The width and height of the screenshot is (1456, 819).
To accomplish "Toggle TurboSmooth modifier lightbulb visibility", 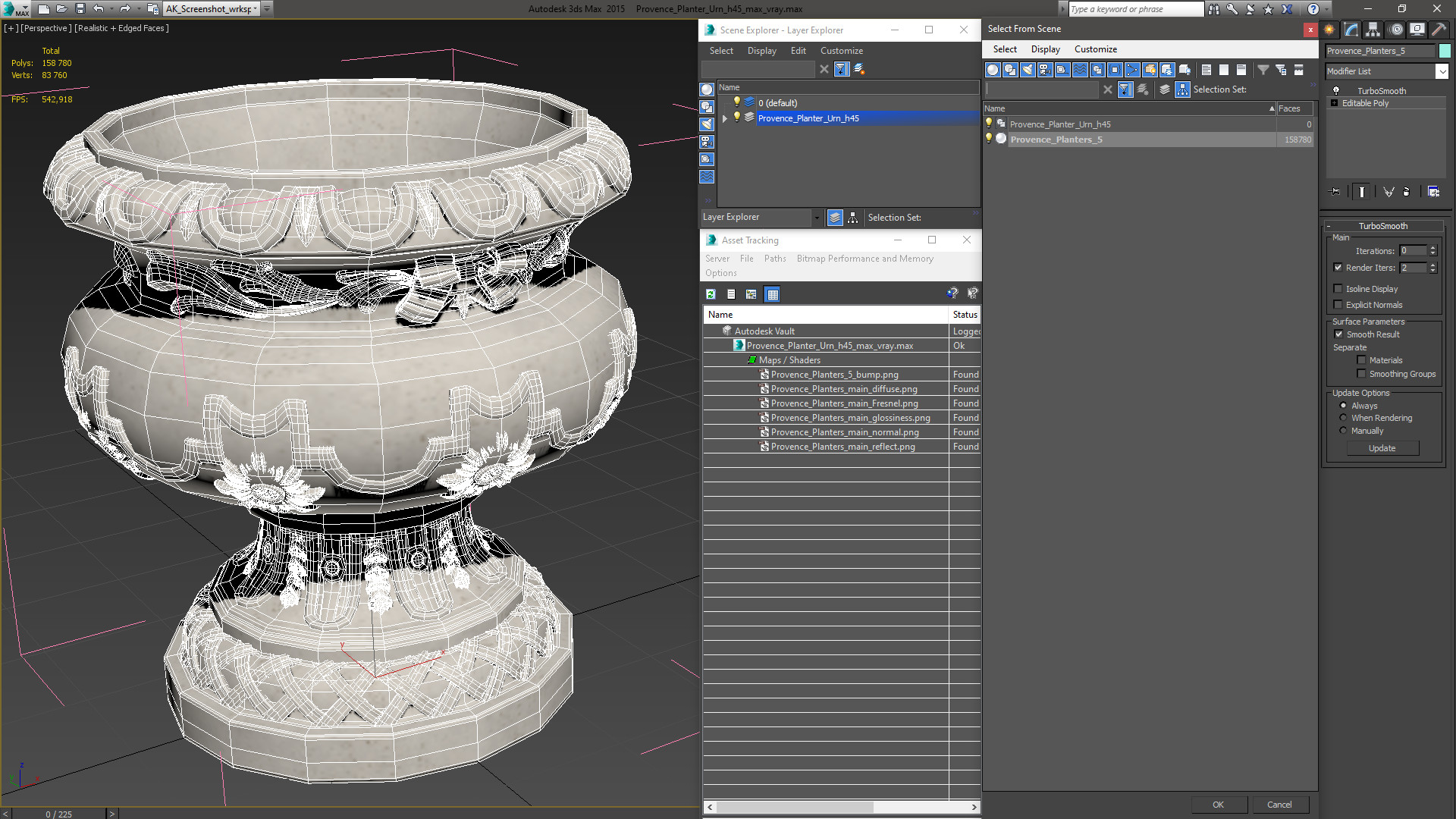I will (1336, 91).
